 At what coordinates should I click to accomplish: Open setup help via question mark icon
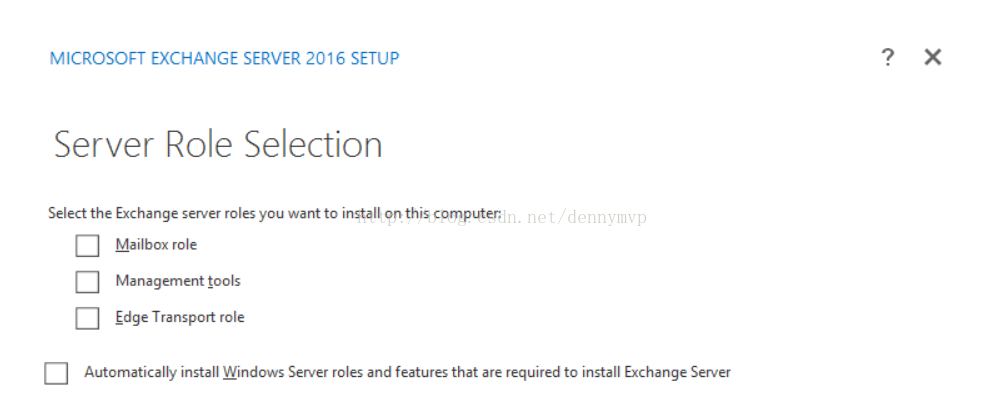coord(887,58)
